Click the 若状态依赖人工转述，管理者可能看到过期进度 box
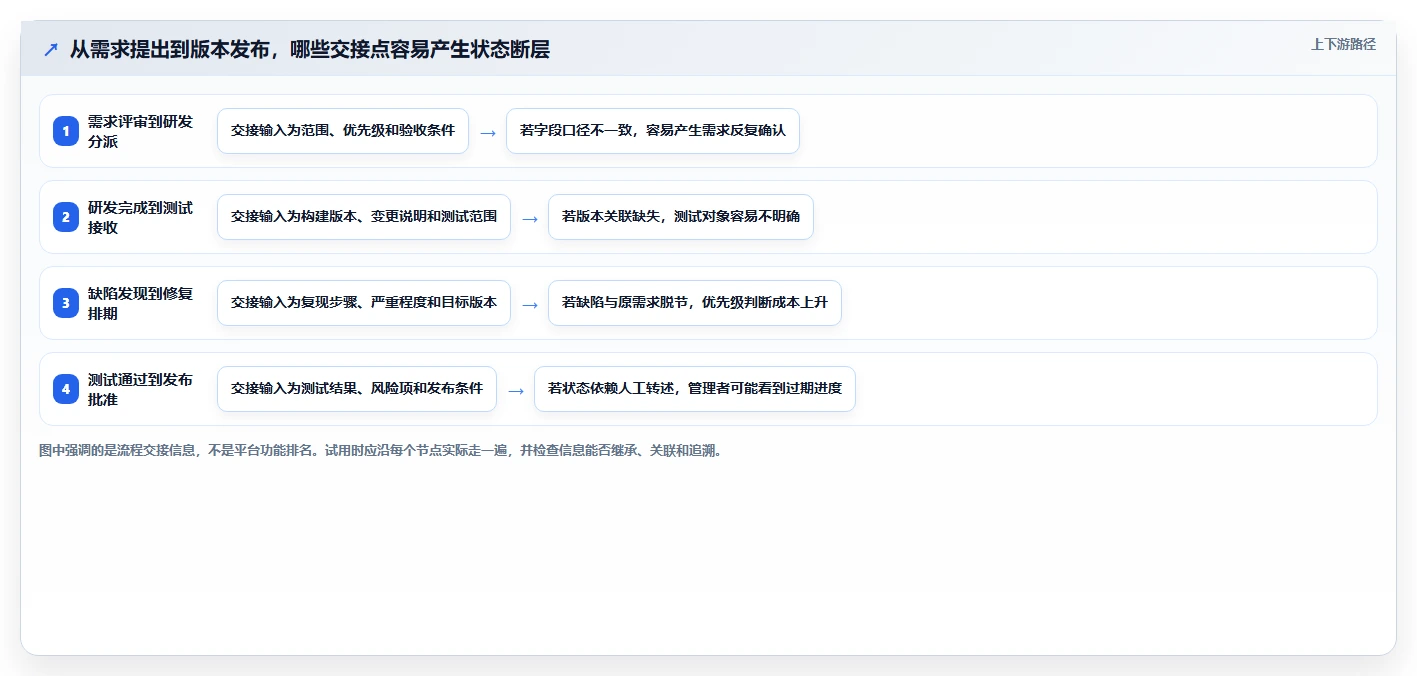 pyautogui.click(x=695, y=389)
